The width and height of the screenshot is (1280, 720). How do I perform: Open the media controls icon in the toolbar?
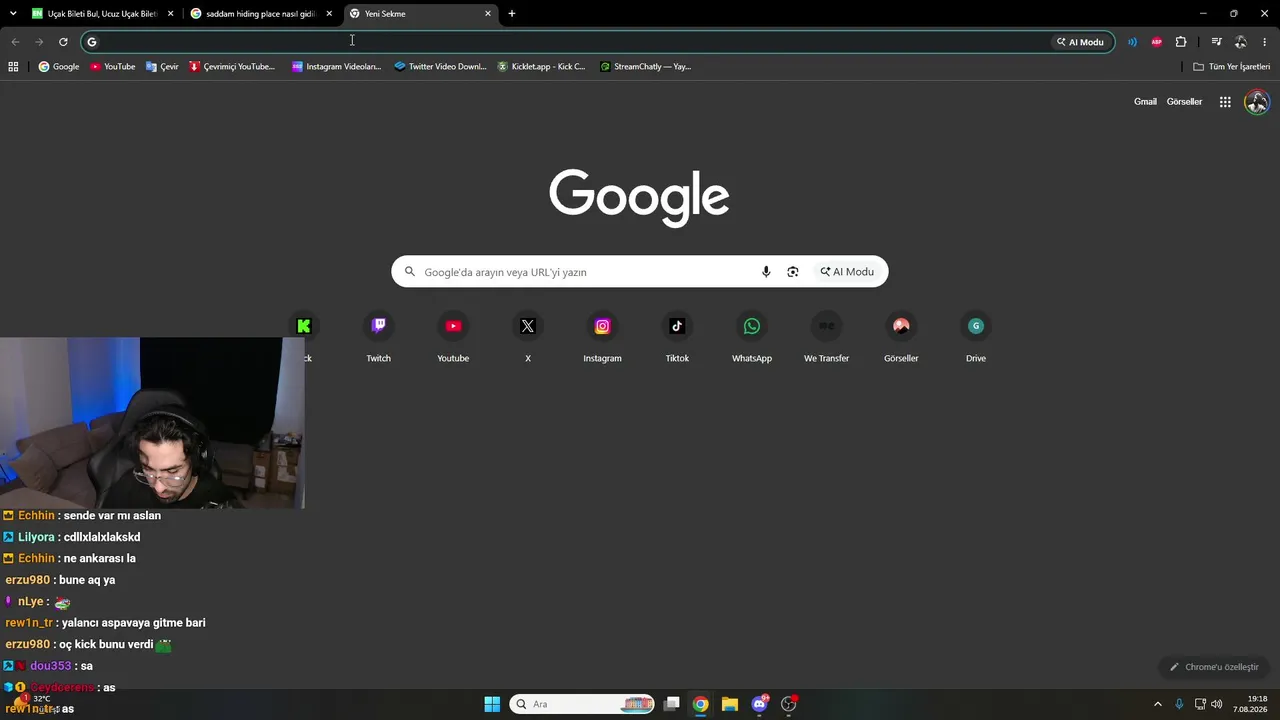coord(1216,42)
